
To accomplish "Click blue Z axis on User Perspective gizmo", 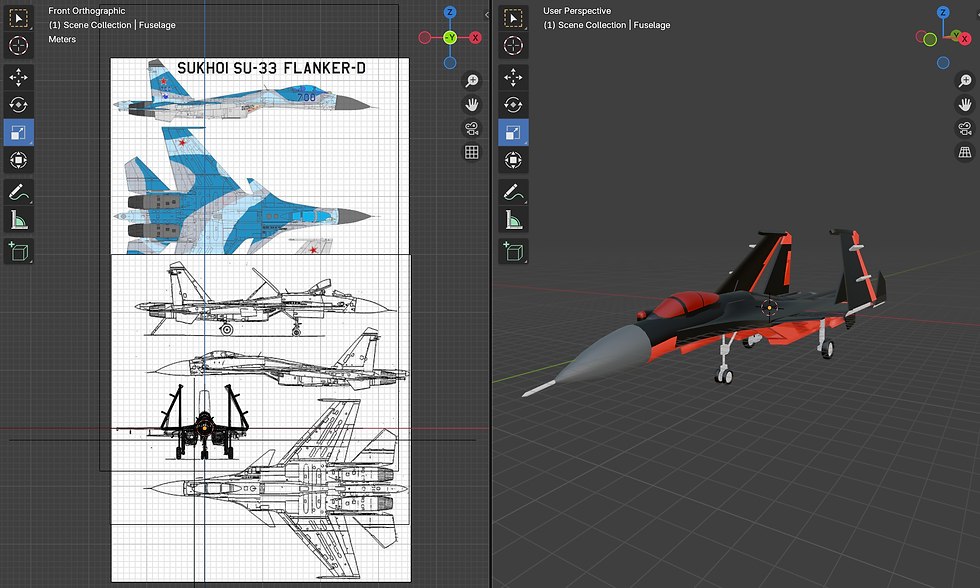I will click(x=943, y=12).
